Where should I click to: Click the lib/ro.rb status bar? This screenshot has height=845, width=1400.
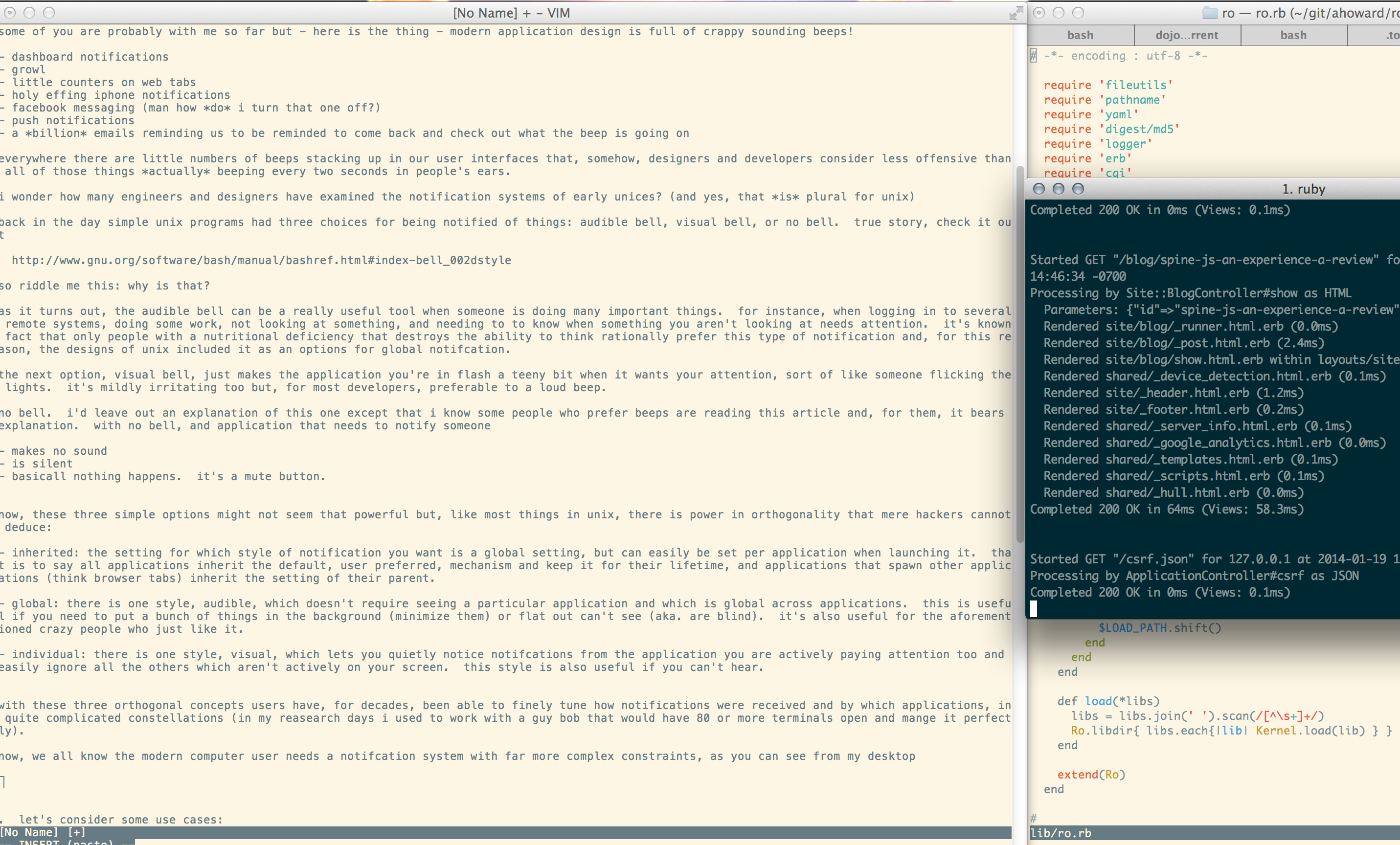[x=1060, y=832]
